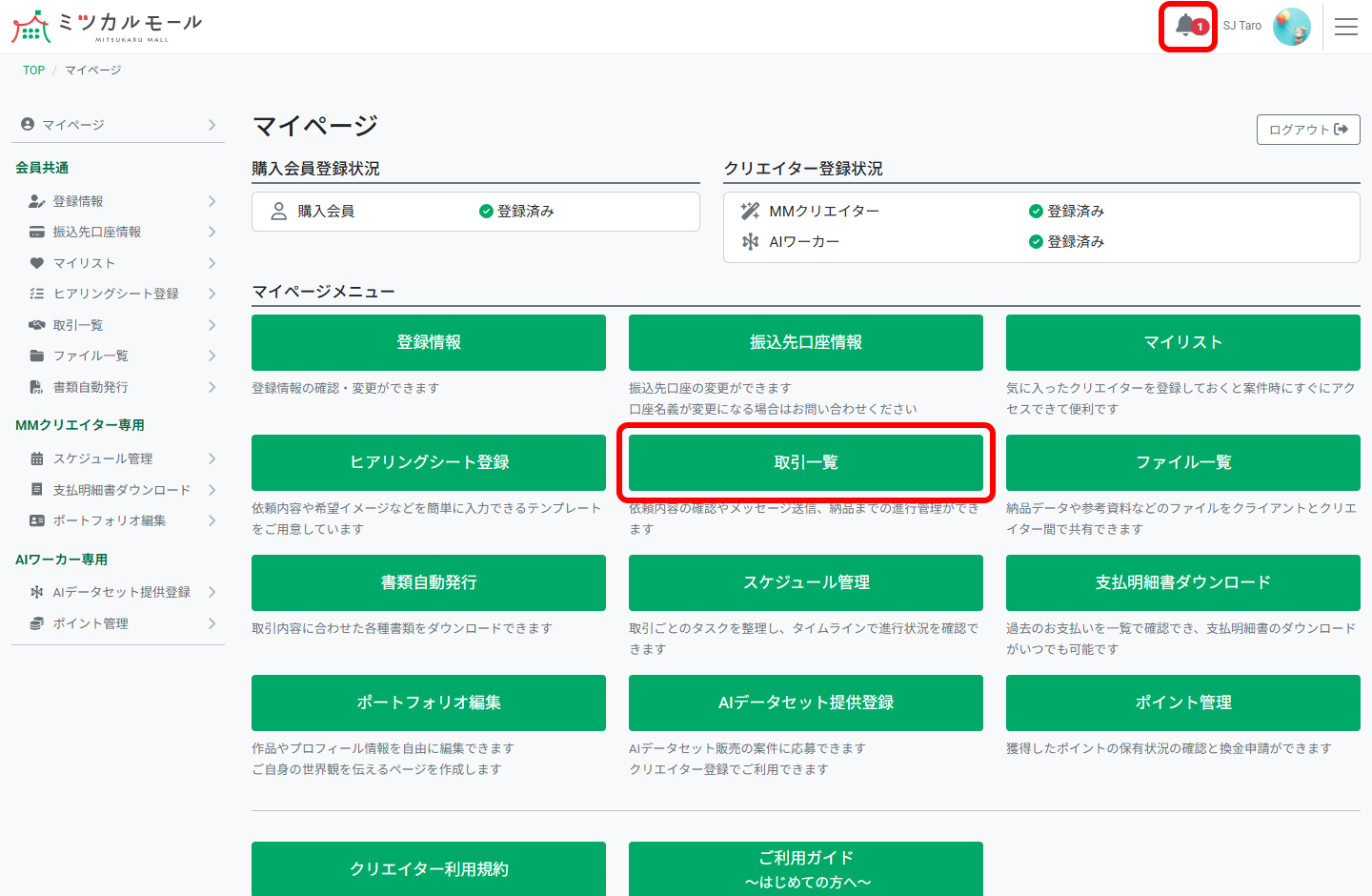
Task: Open the 取引一覧 green button
Action: pyautogui.click(x=805, y=462)
